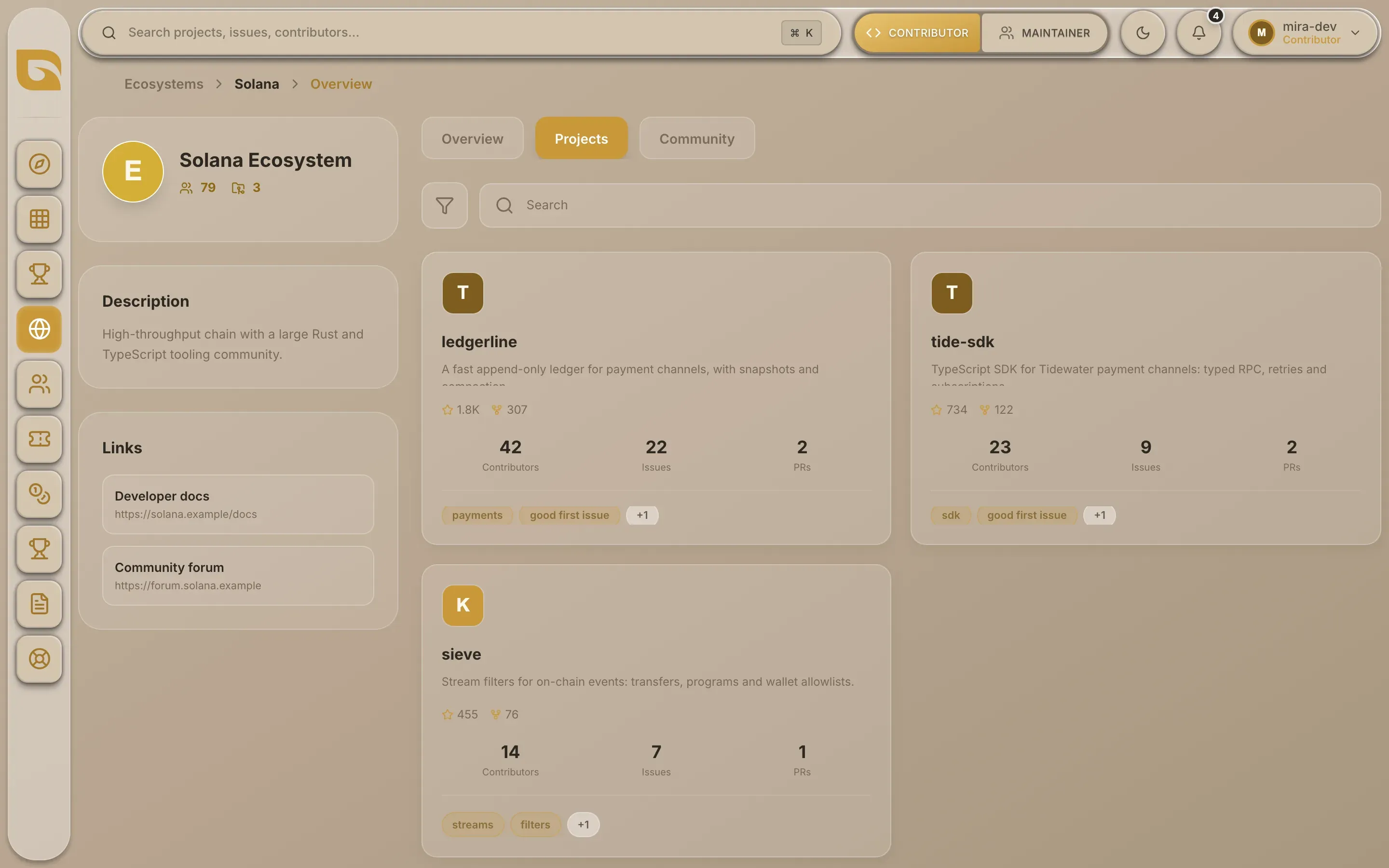
Task: Click the ledgerline project T avatar
Action: pyautogui.click(x=463, y=293)
